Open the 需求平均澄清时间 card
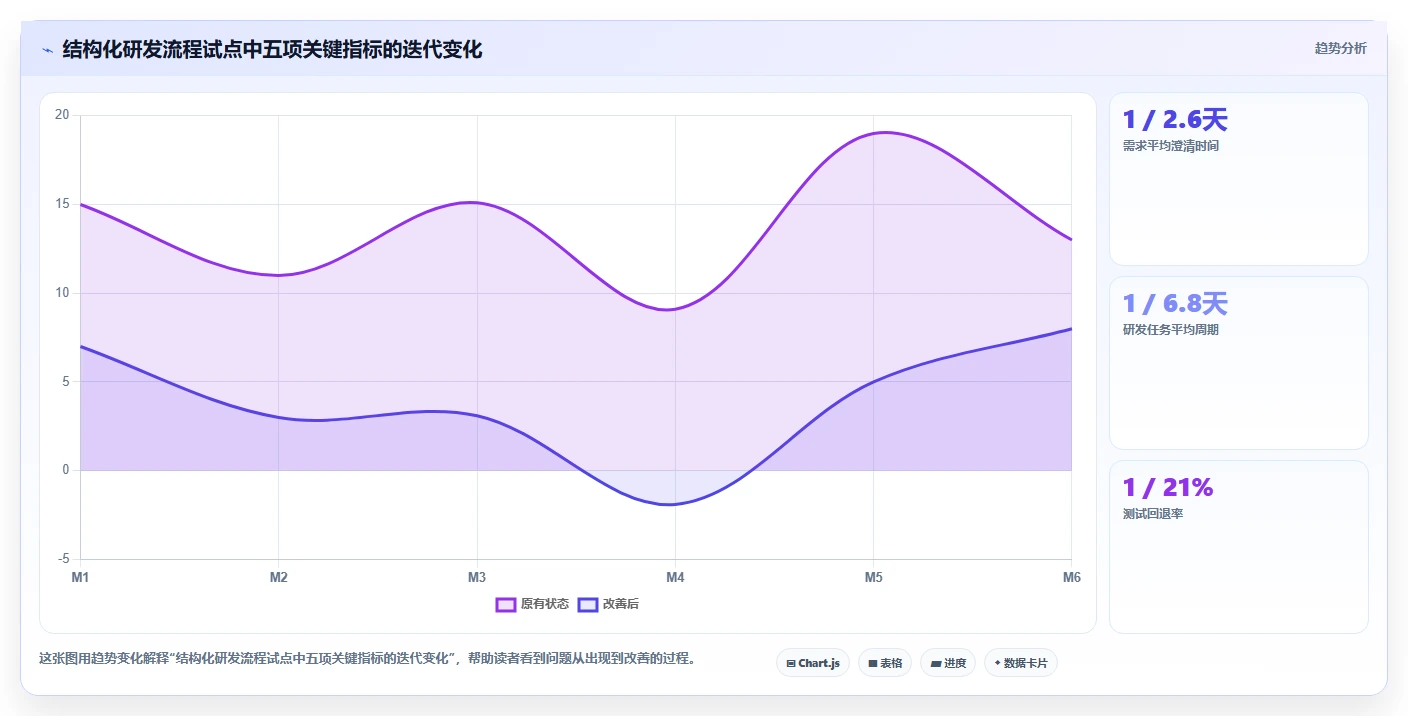 pos(1239,179)
